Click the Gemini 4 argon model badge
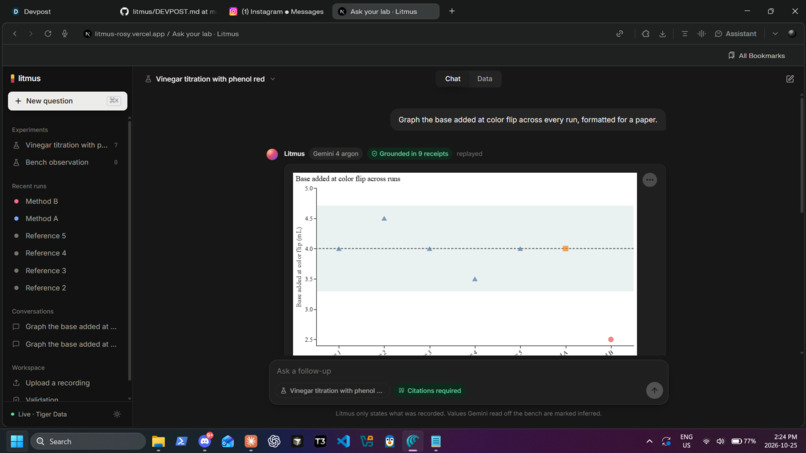 [335, 154]
